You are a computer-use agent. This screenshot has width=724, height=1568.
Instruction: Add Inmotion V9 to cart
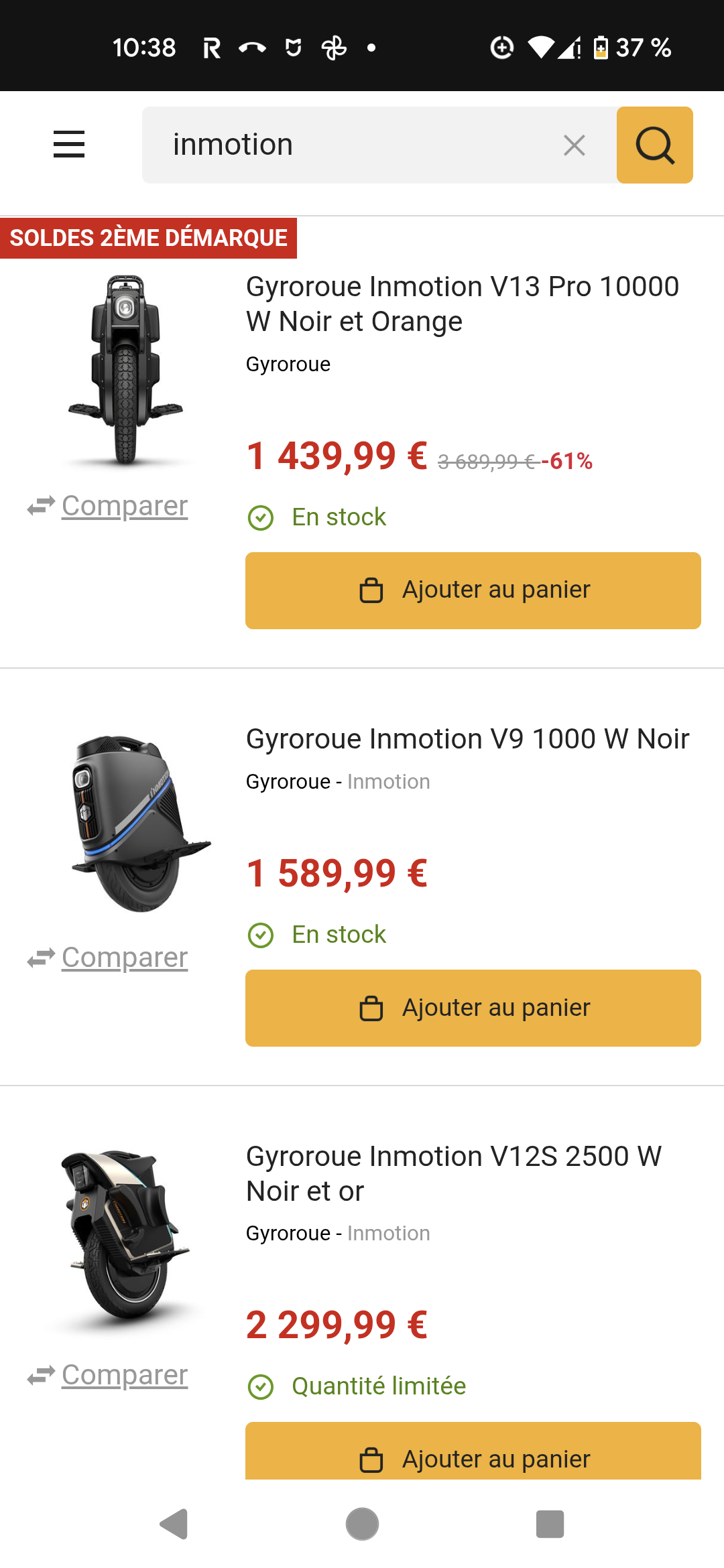tap(473, 1008)
